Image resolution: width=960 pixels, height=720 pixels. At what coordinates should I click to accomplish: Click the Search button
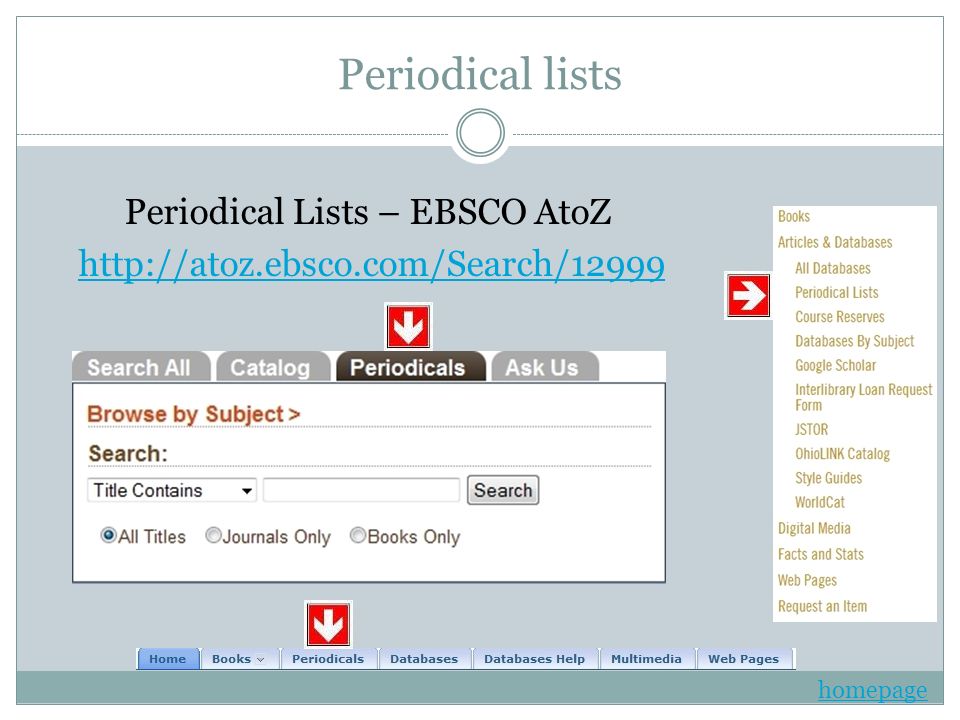pyautogui.click(x=503, y=490)
